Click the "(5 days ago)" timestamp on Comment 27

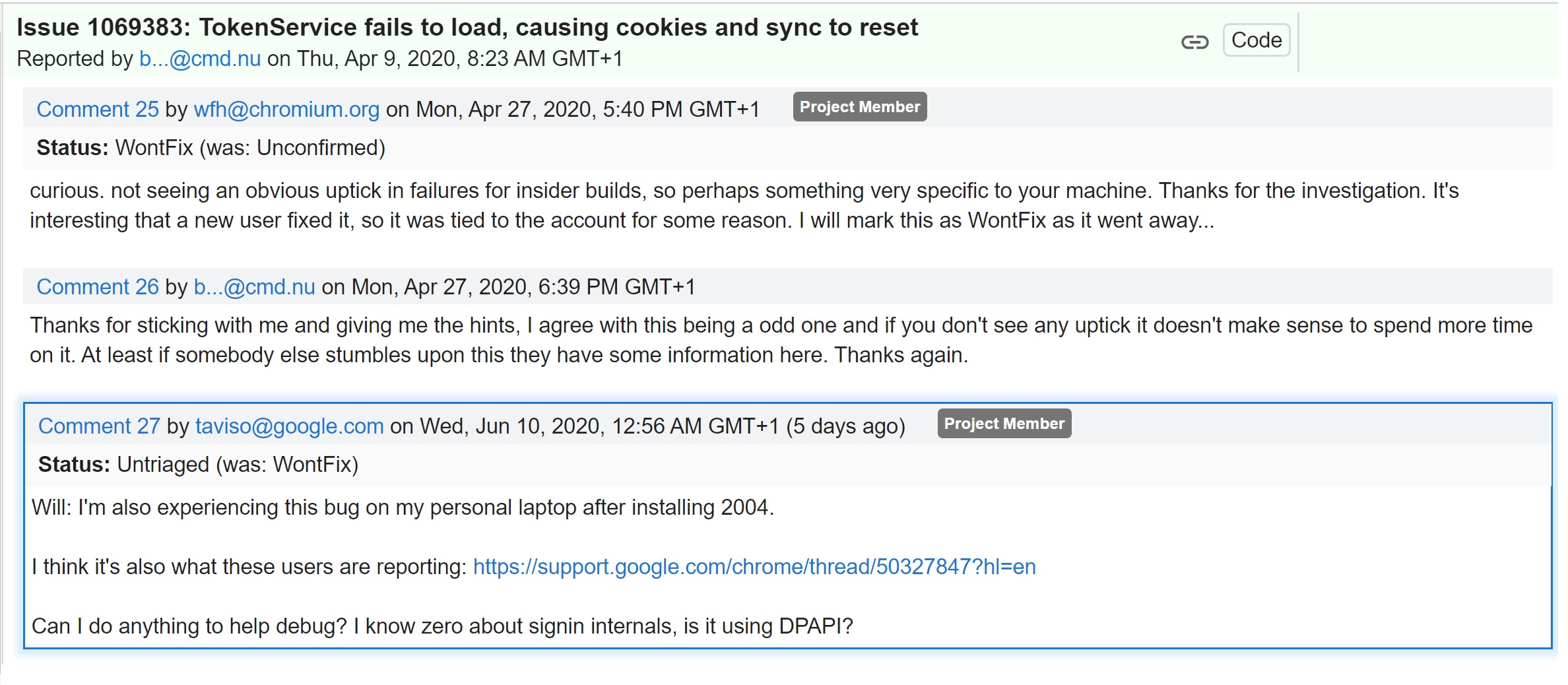click(845, 426)
